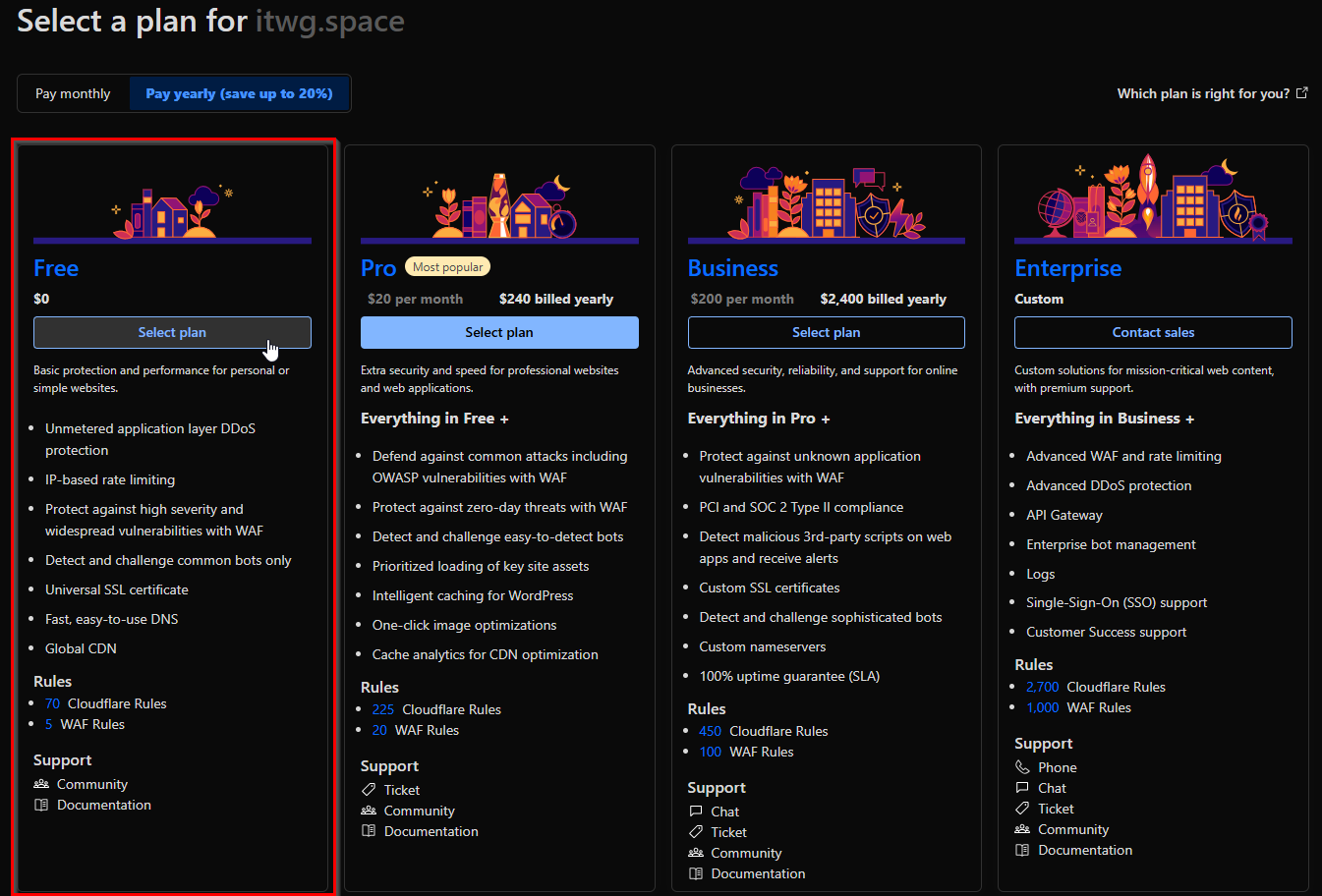Click 'One-click image optimizations' feature
Image resolution: width=1322 pixels, height=896 pixels.
464,625
